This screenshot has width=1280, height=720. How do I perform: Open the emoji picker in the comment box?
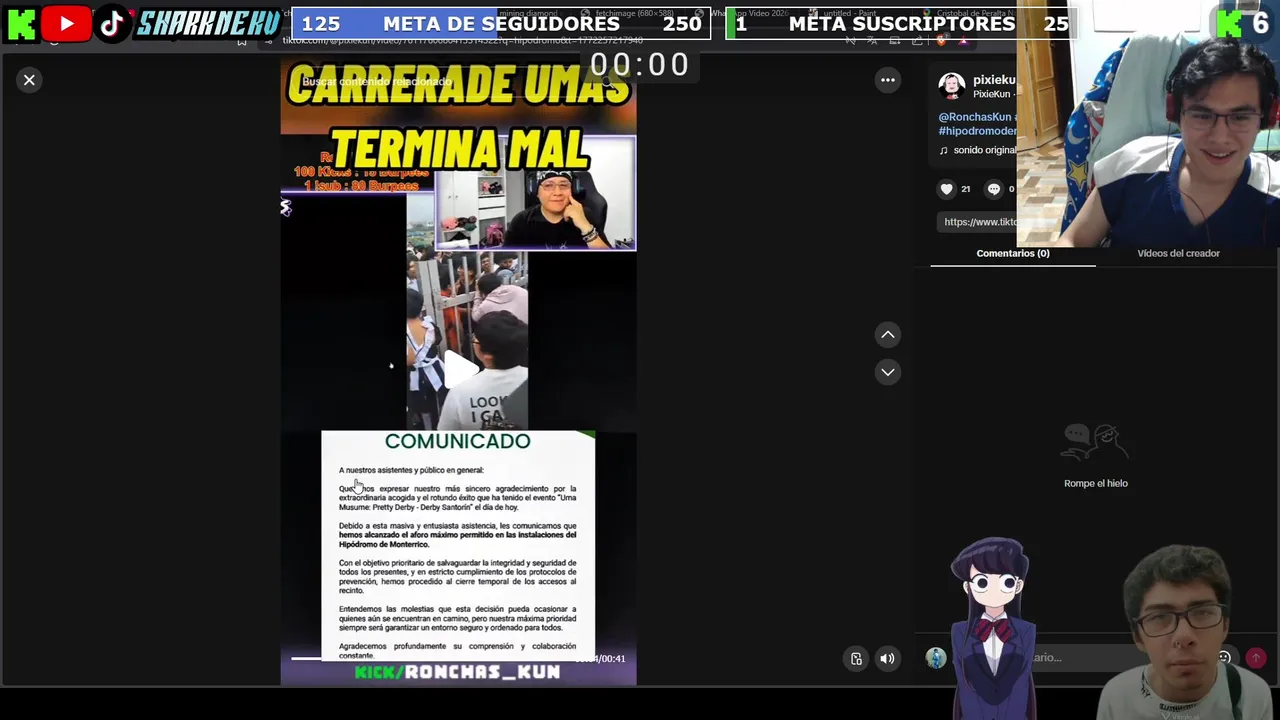pyautogui.click(x=1224, y=658)
